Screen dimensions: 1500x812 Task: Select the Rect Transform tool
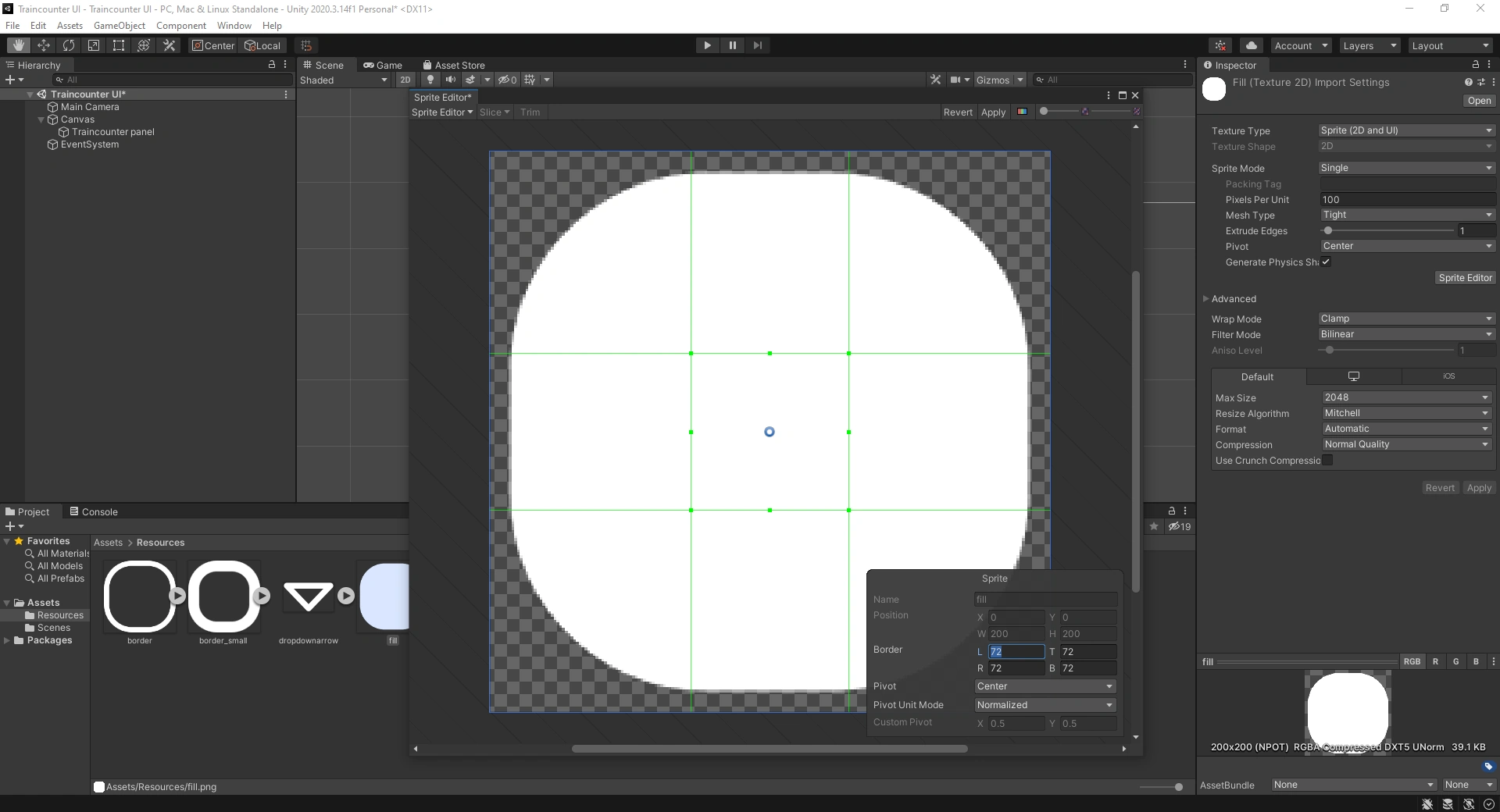tap(119, 45)
